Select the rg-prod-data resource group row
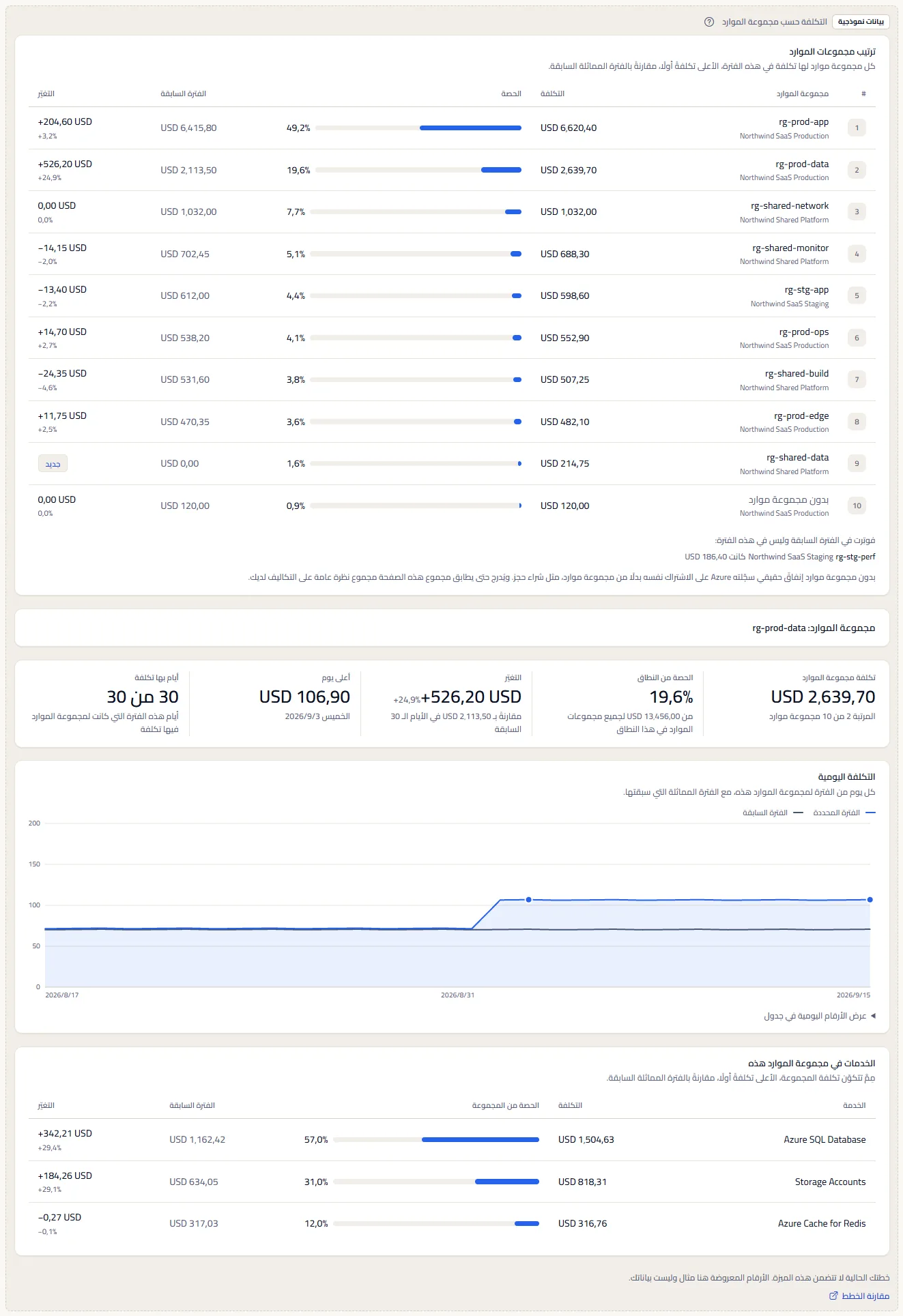Image resolution: width=903 pixels, height=1316 pixels. point(452,170)
